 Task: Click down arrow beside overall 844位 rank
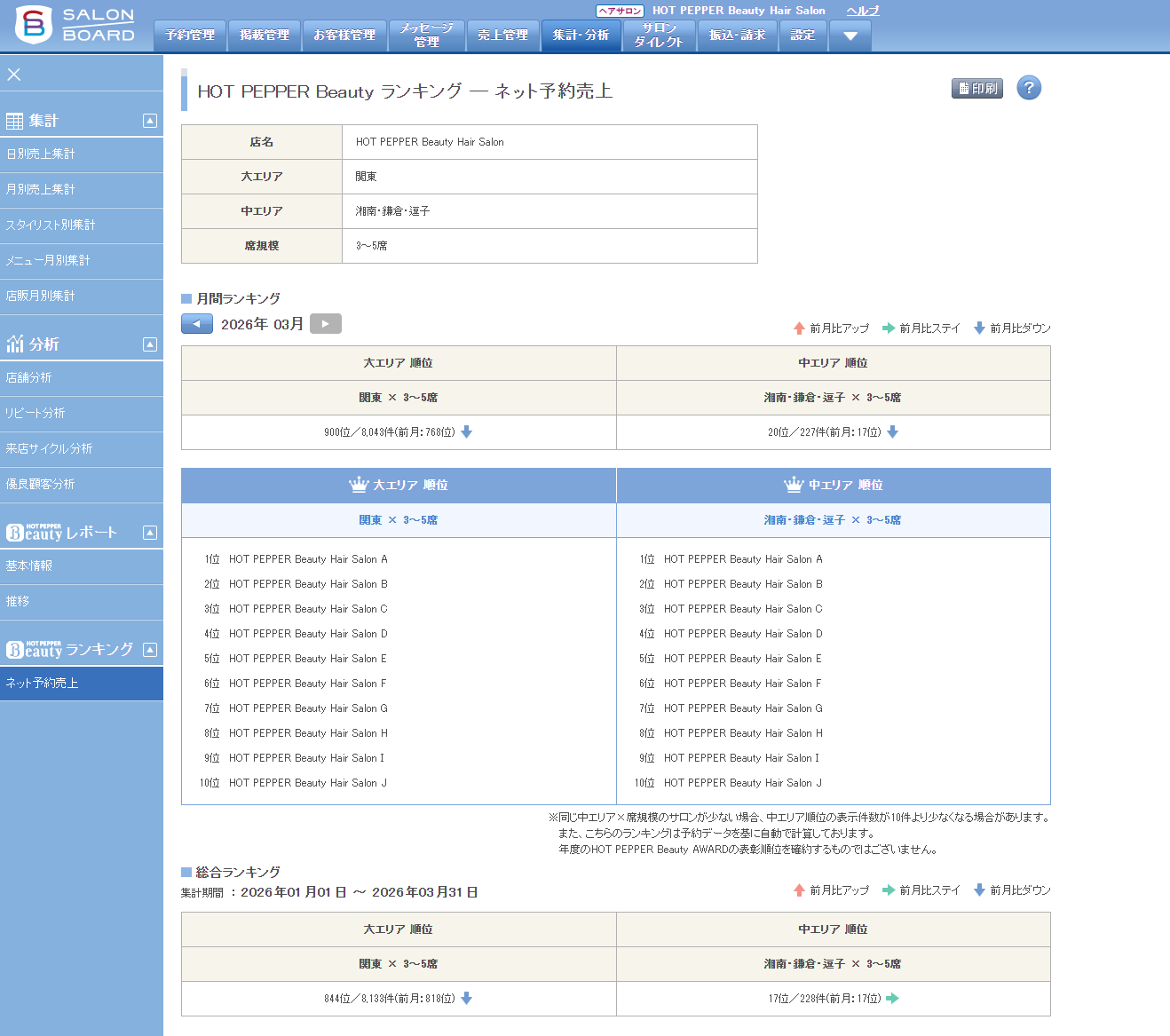(x=467, y=999)
